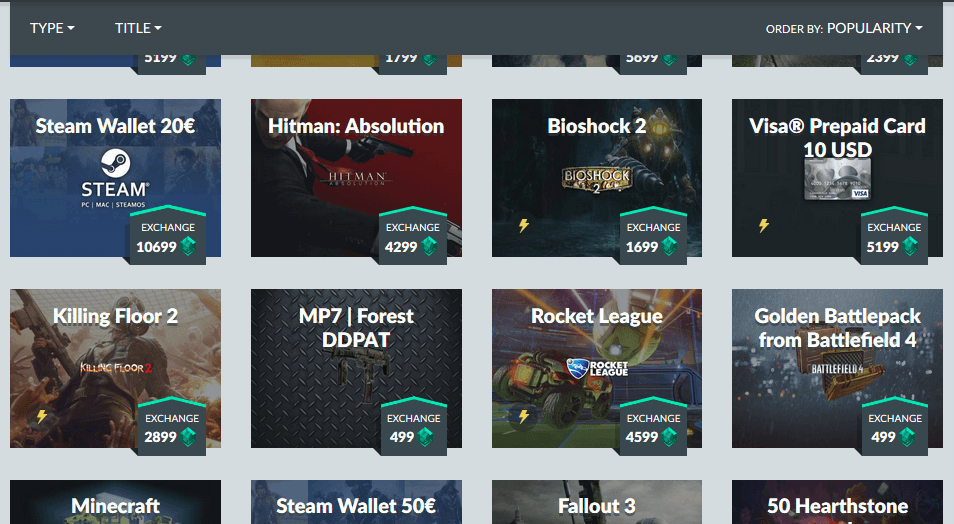954x524 pixels.
Task: Click the lightning bolt icon on Bioshock 2
Action: tap(524, 226)
